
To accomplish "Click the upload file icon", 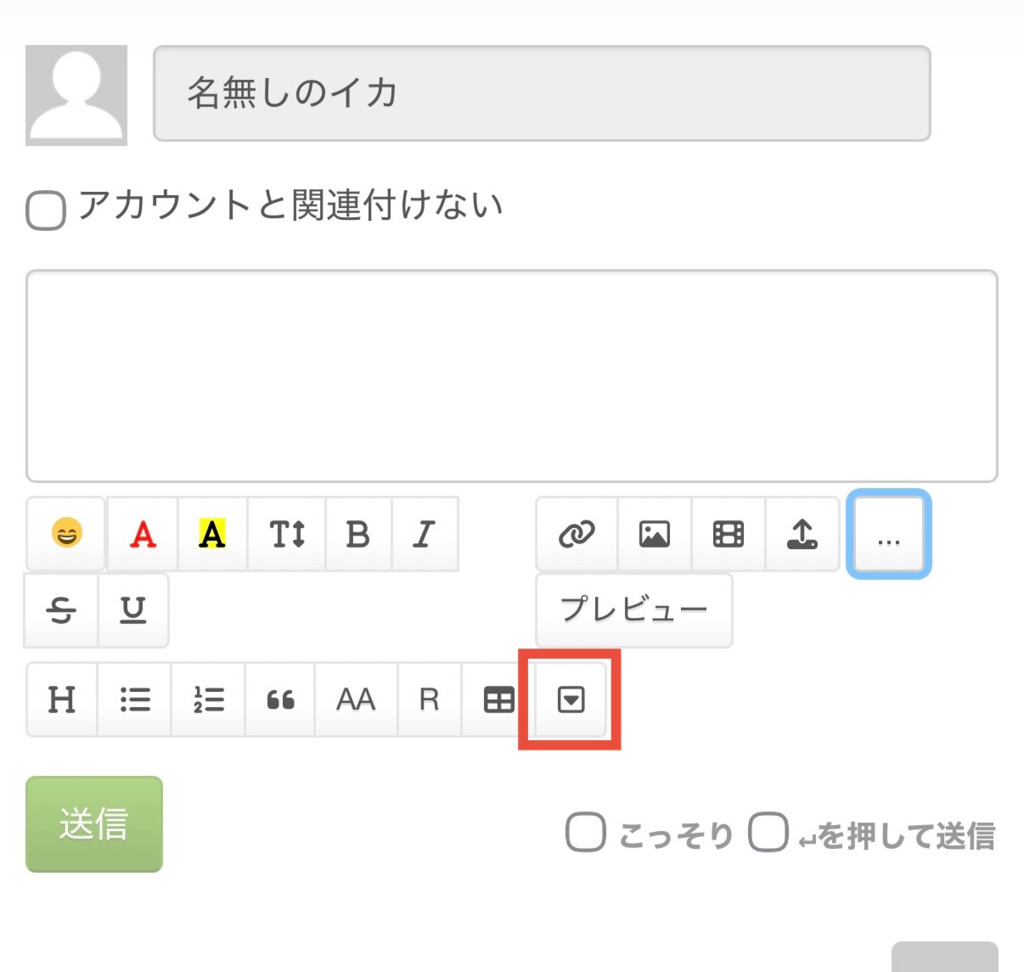I will point(802,534).
